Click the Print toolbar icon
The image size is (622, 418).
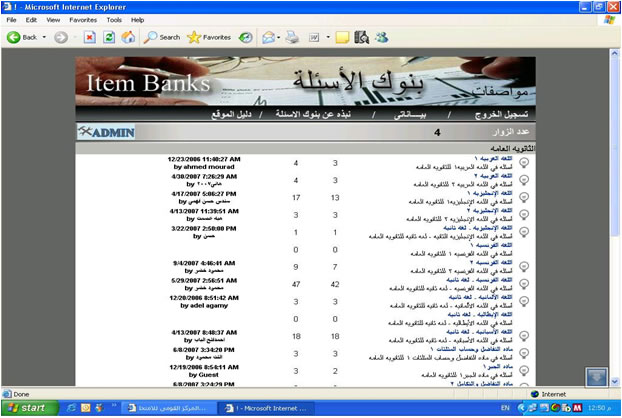click(294, 37)
